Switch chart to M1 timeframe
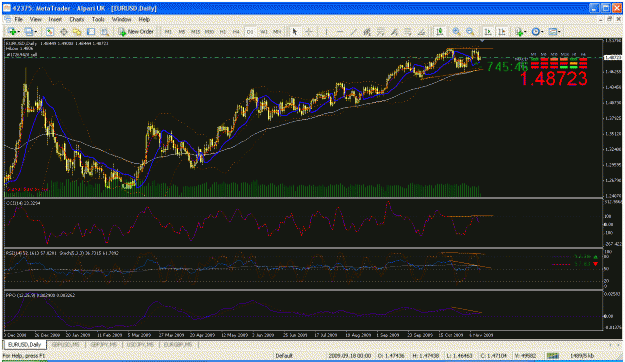625x362 pixels. pos(168,31)
